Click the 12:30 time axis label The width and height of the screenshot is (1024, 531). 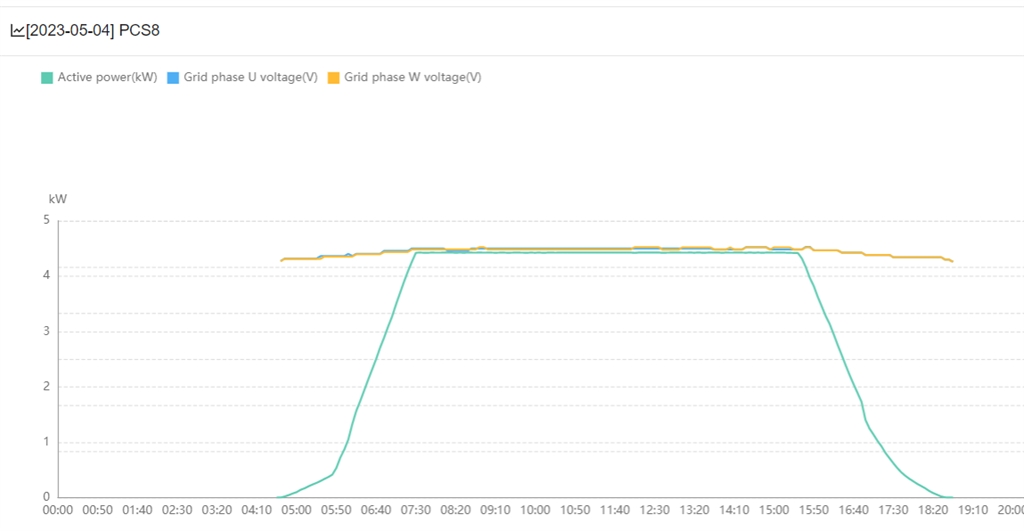pyautogui.click(x=655, y=510)
